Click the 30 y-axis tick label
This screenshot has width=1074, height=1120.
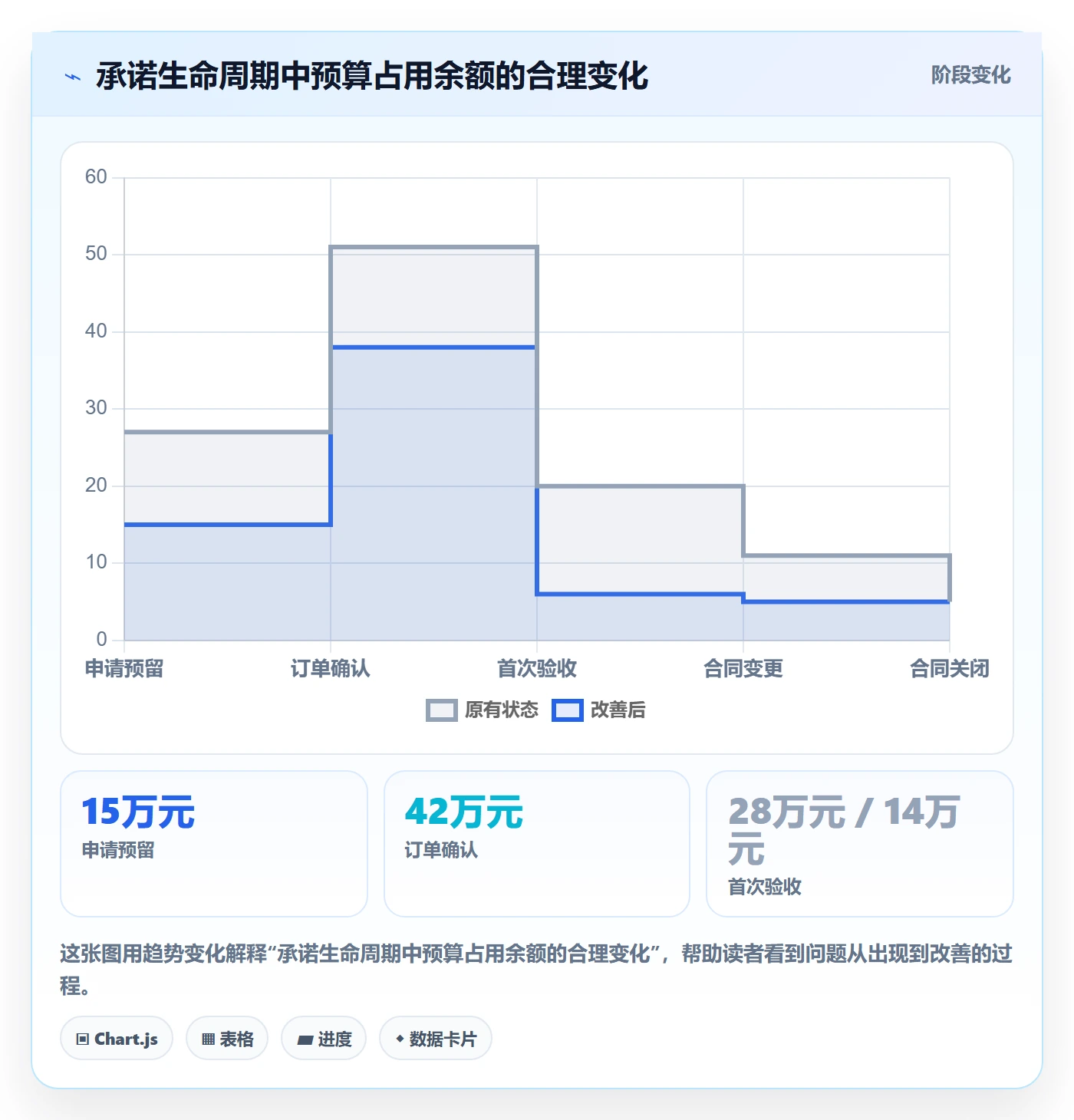click(96, 408)
